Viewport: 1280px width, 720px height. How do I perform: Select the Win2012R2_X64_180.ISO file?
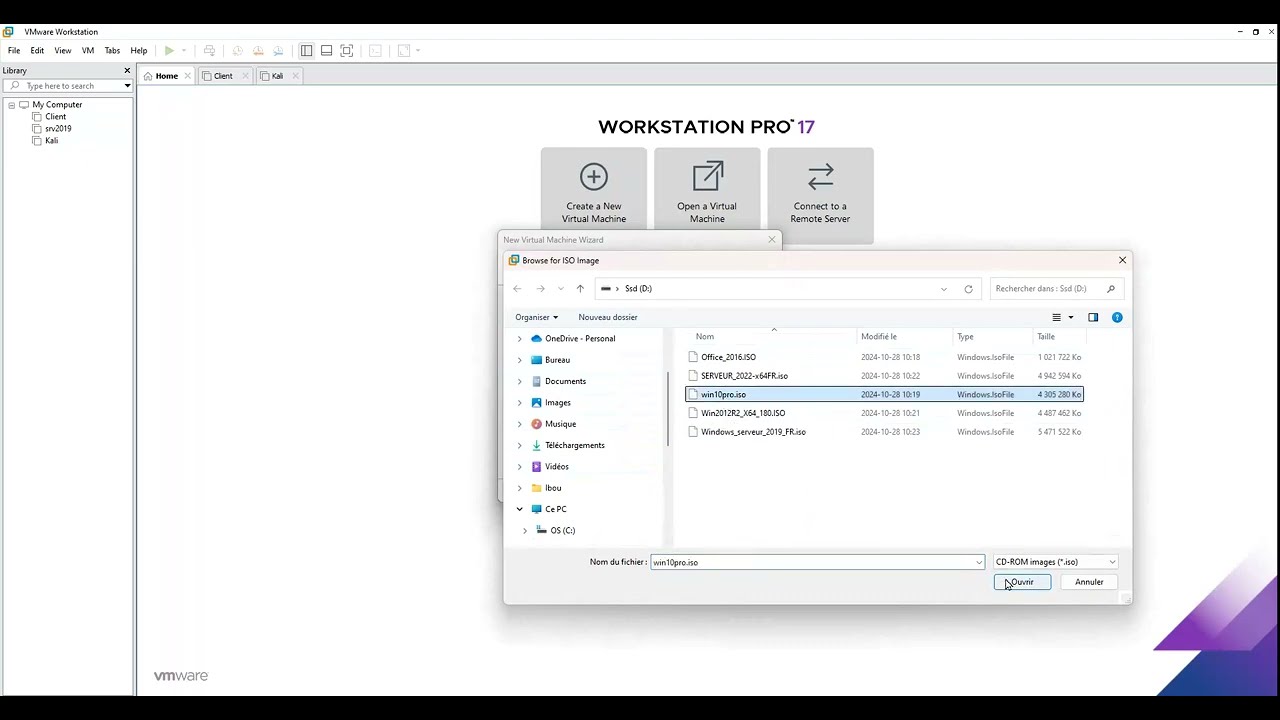884,413
